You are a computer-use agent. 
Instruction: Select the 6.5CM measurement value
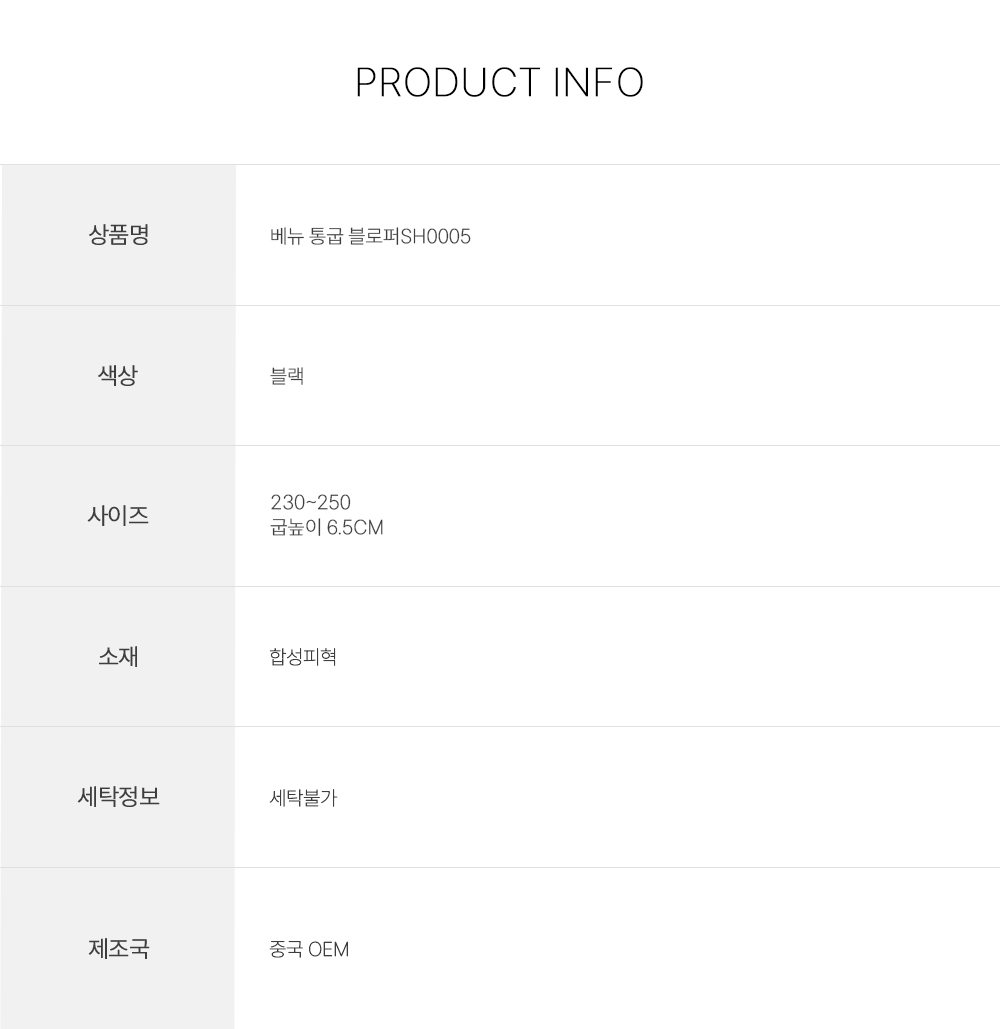[x=355, y=527]
